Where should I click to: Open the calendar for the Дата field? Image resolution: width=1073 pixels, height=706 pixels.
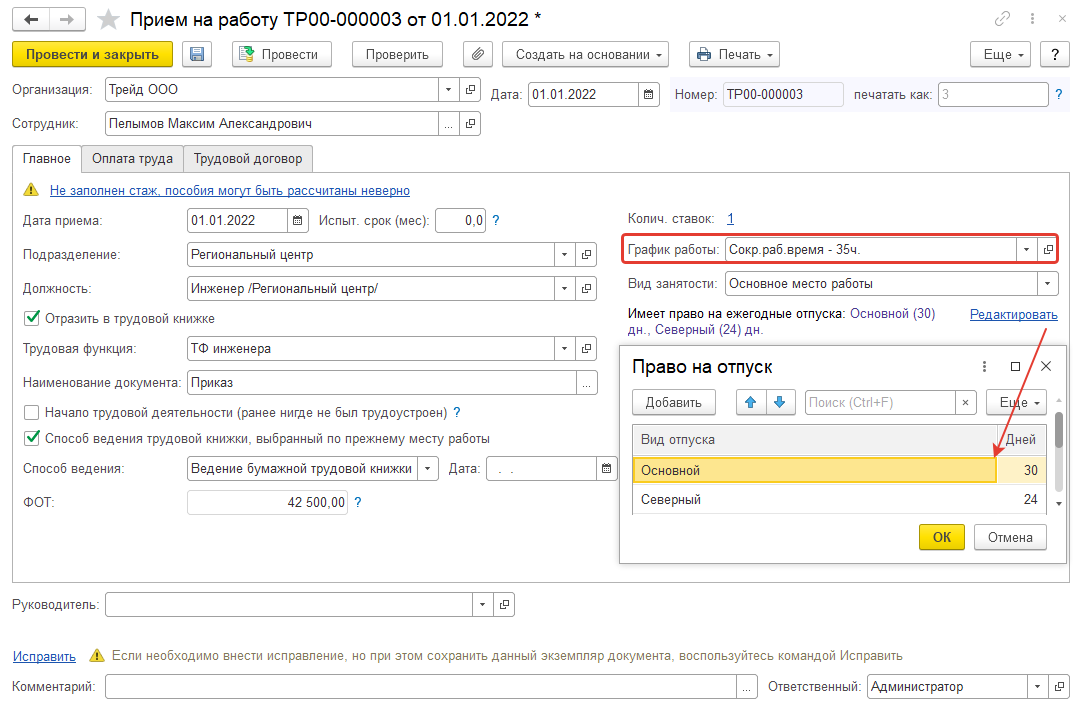point(648,94)
